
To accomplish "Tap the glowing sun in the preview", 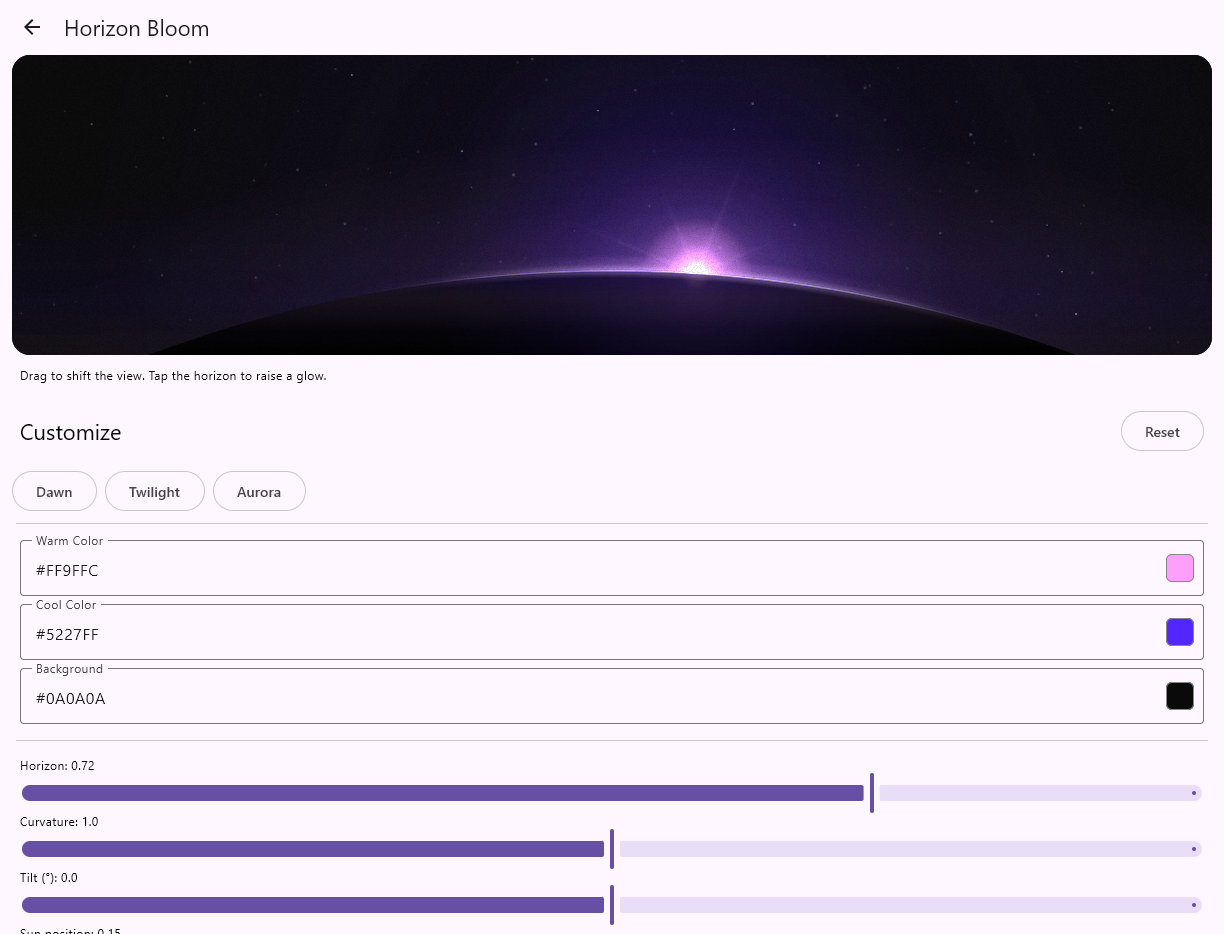I will 696,264.
